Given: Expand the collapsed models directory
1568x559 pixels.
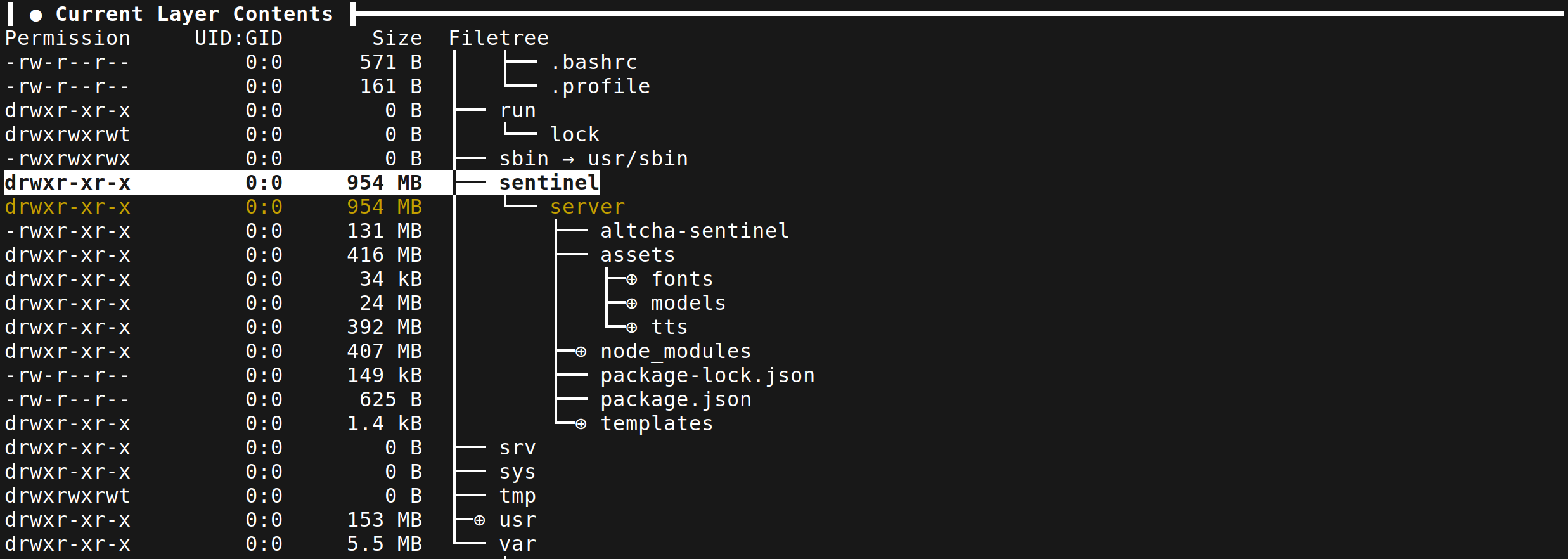Looking at the screenshot, I should coord(631,304).
